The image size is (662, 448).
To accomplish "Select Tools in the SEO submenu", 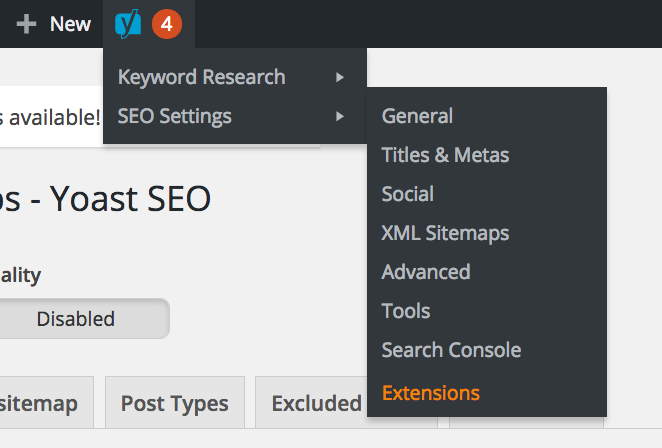I will click(x=405, y=311).
